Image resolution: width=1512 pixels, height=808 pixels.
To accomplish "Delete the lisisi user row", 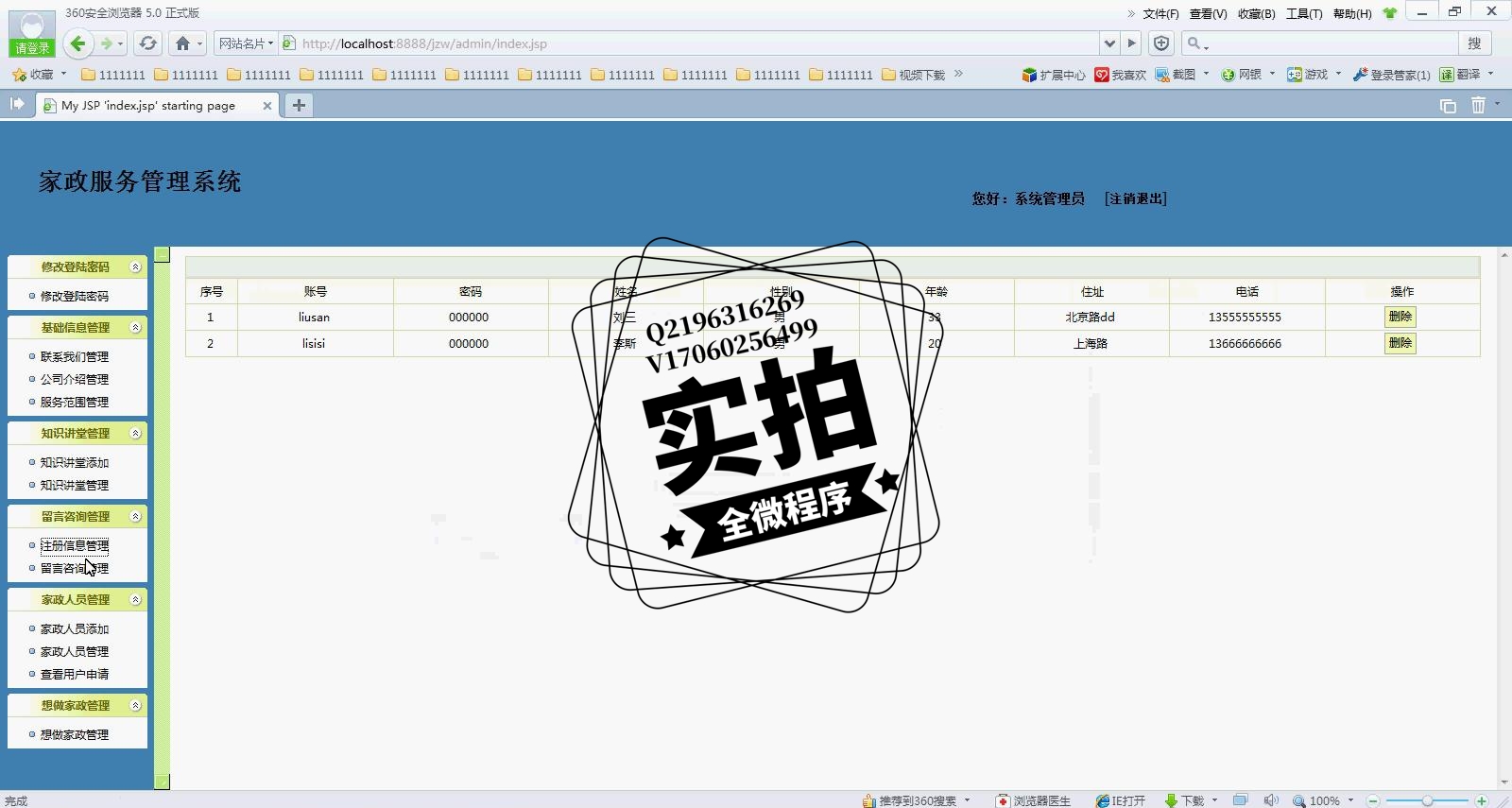I will tap(1400, 343).
